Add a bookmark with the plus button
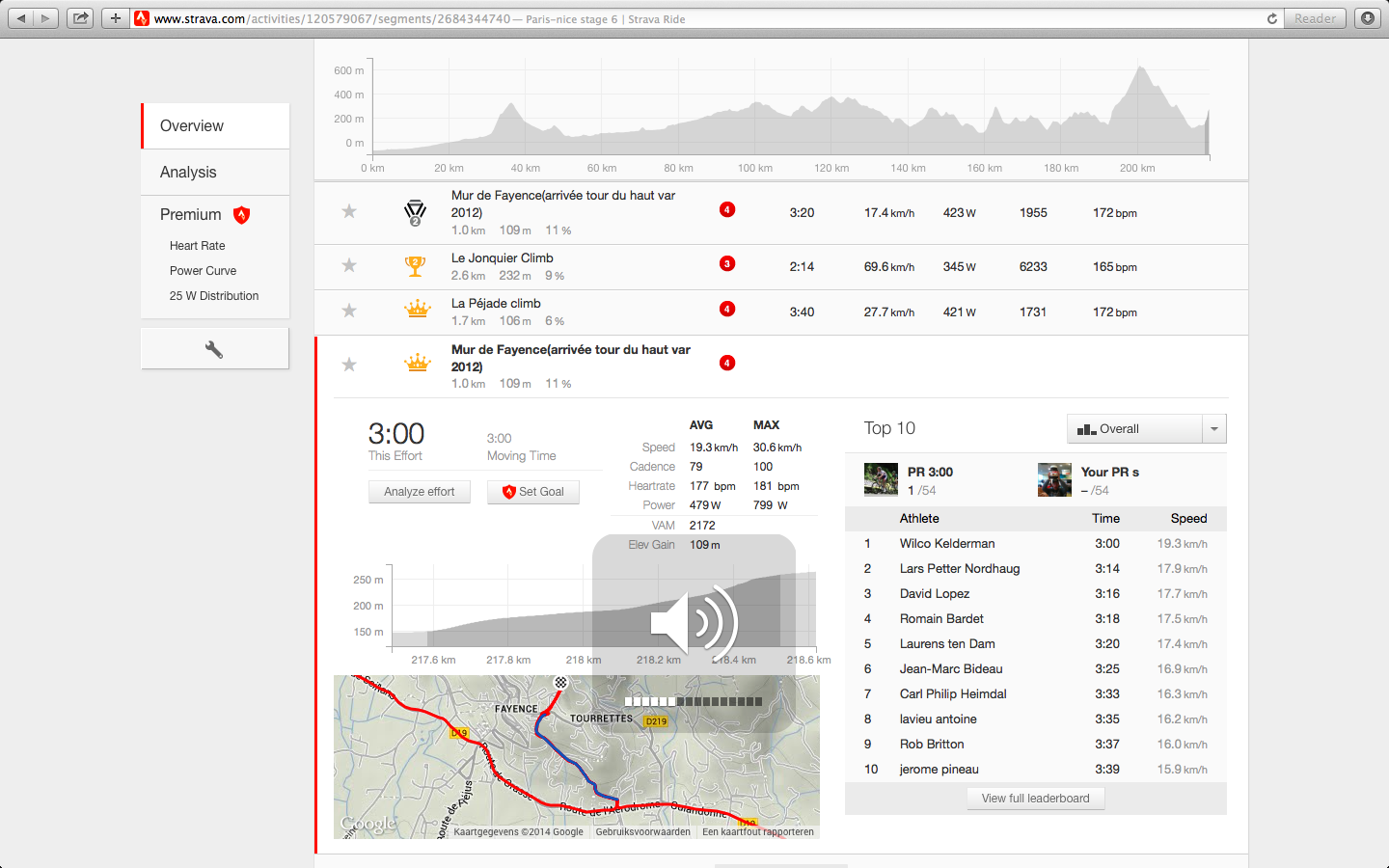 tap(115, 18)
